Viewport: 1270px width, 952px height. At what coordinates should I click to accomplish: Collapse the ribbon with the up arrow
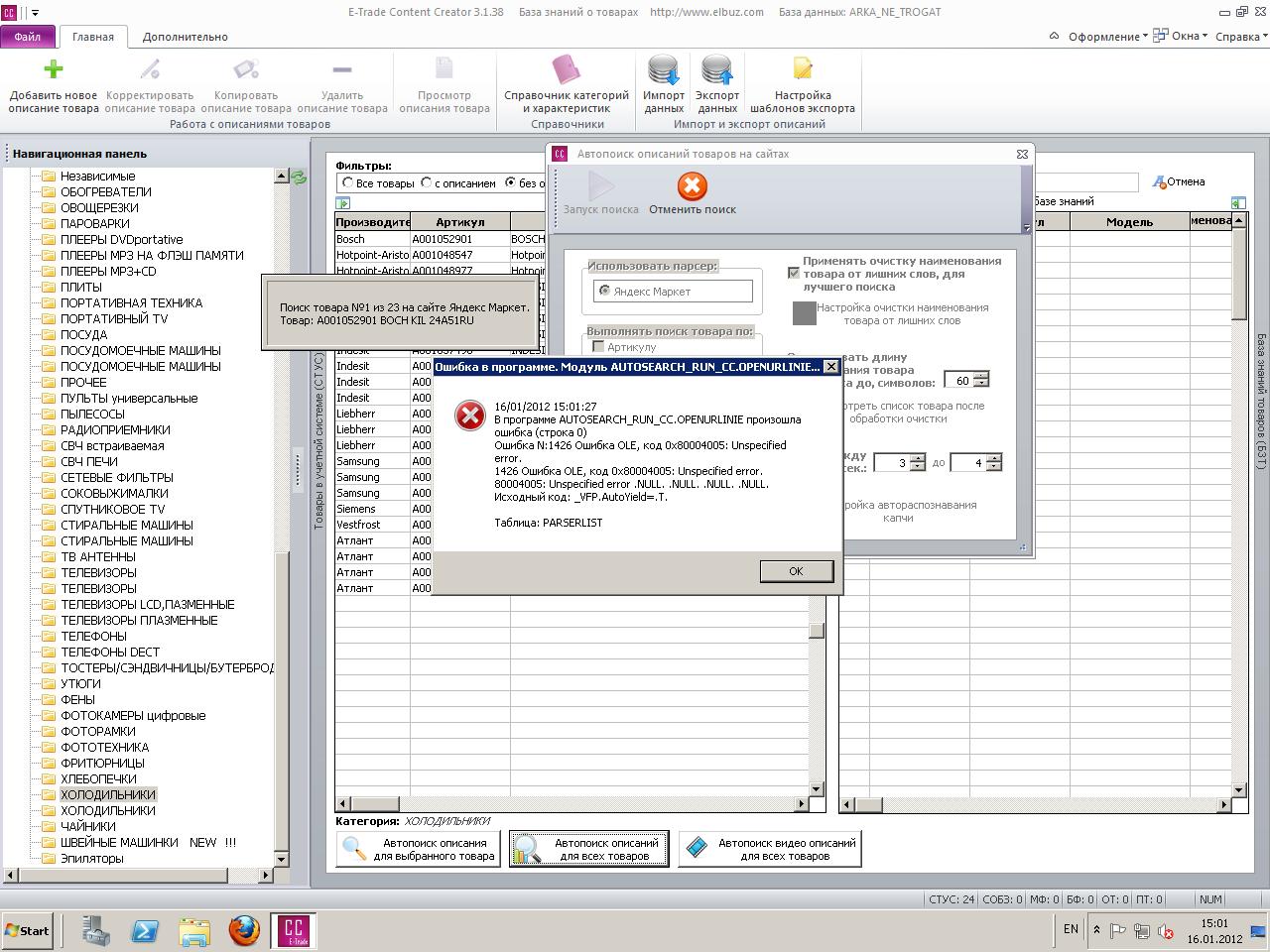pyautogui.click(x=1054, y=37)
